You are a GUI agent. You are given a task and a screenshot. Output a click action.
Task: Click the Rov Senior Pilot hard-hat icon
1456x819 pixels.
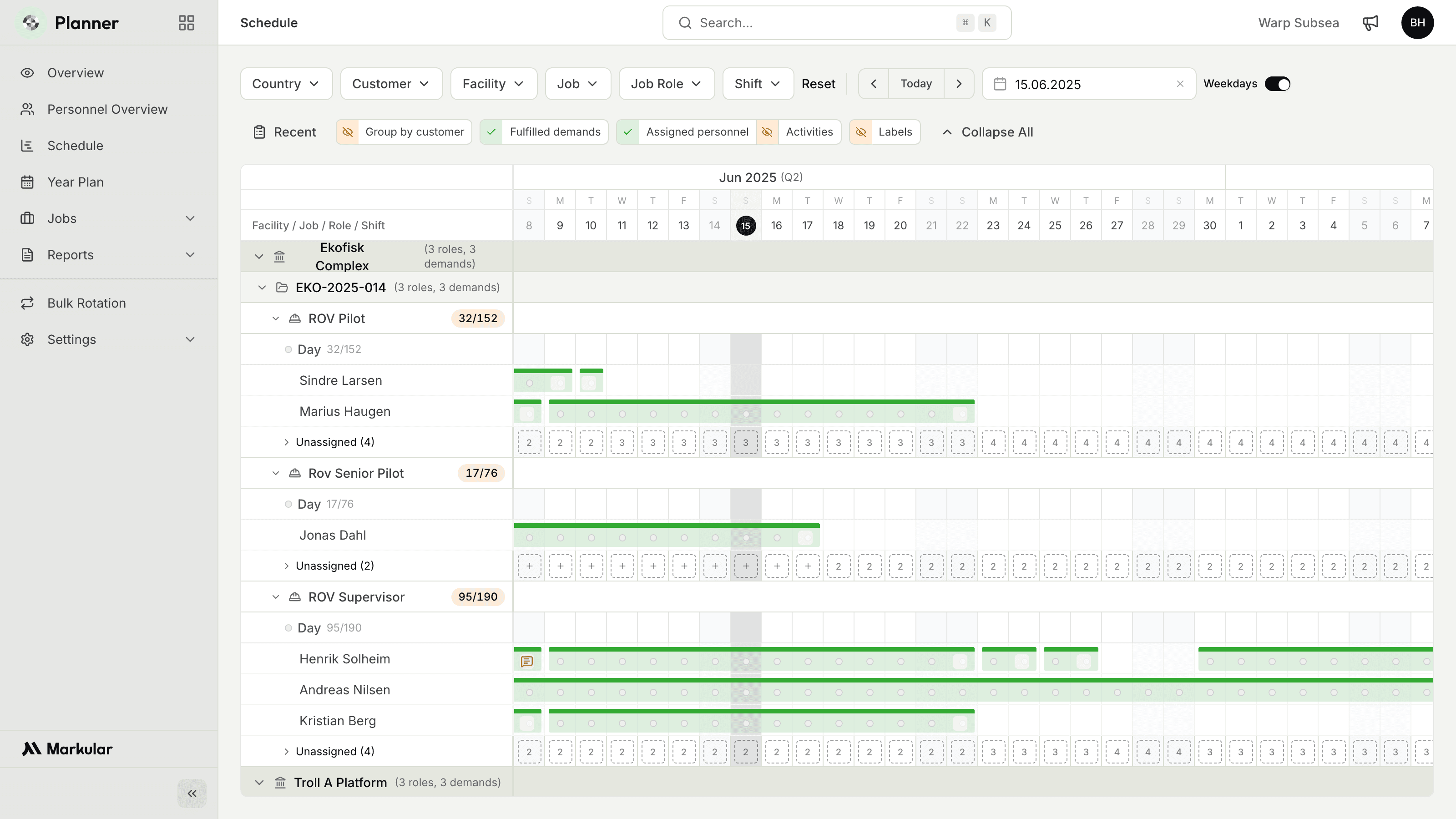tap(294, 473)
